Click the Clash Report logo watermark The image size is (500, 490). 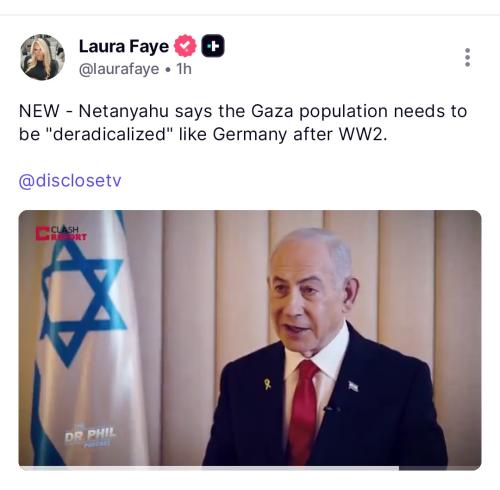(61, 233)
